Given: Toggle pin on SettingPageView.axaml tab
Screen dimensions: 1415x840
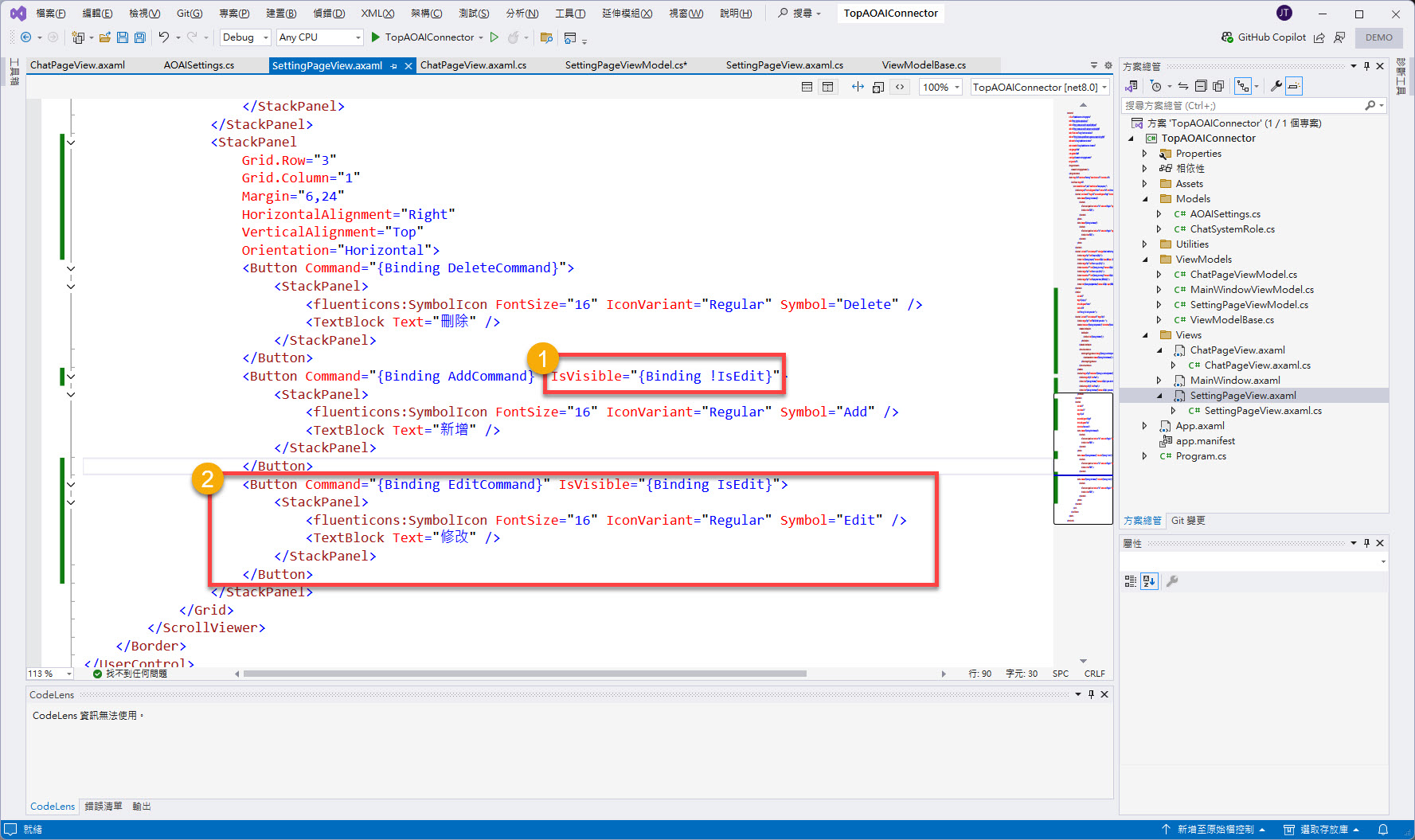Looking at the screenshot, I should pos(394,66).
